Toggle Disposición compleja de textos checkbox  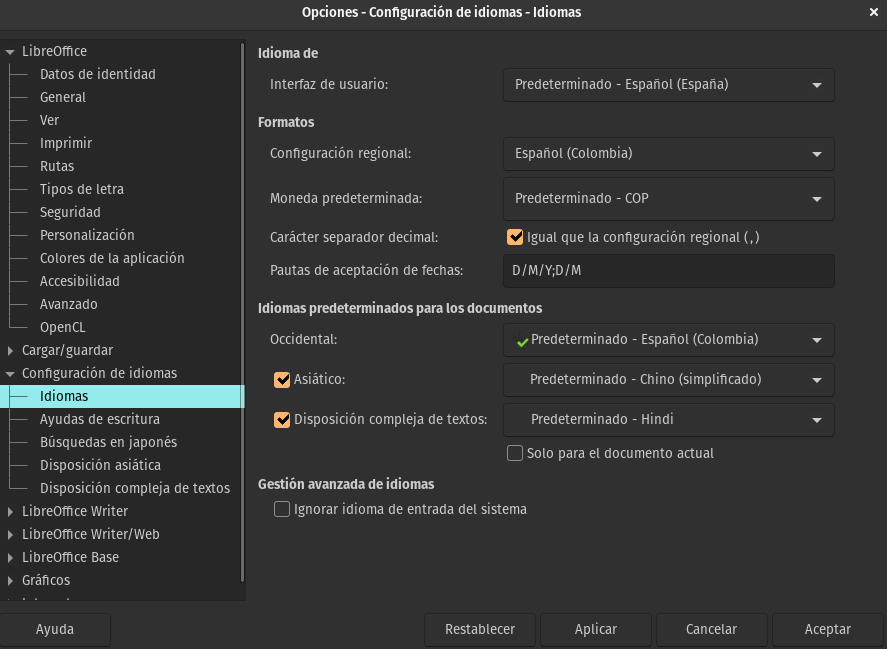(282, 420)
